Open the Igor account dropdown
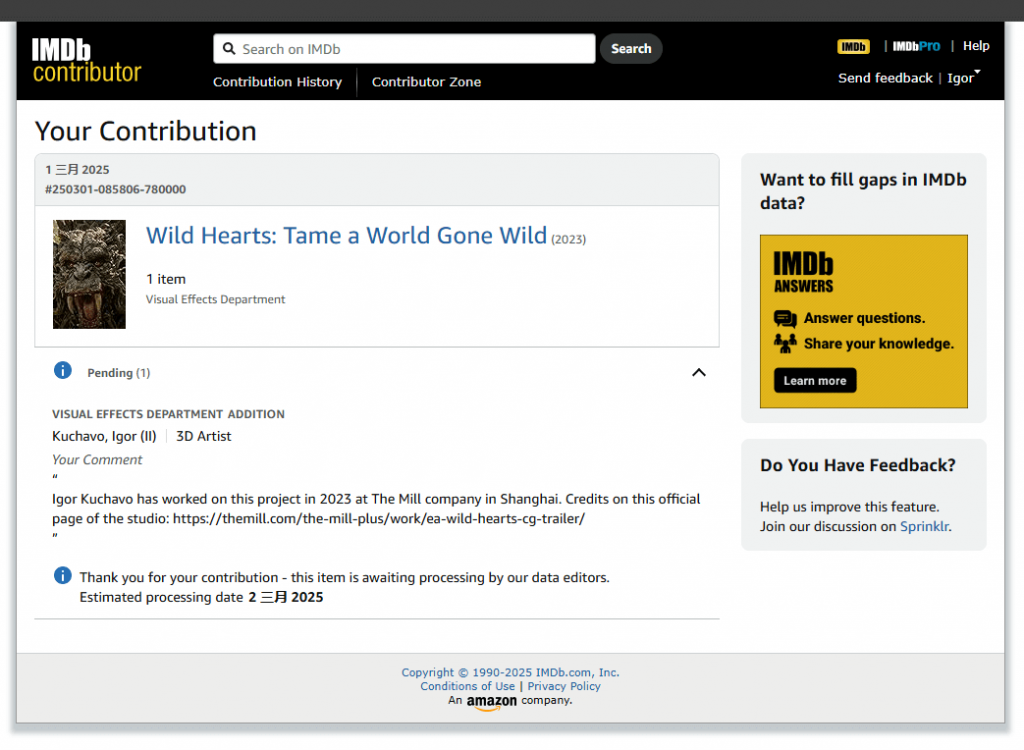 963,78
